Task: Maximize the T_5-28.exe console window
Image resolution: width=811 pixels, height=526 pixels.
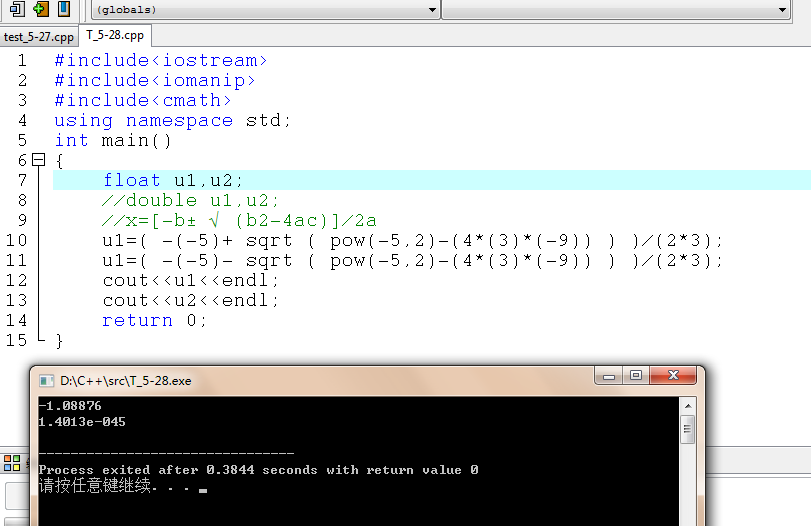Action: 636,375
